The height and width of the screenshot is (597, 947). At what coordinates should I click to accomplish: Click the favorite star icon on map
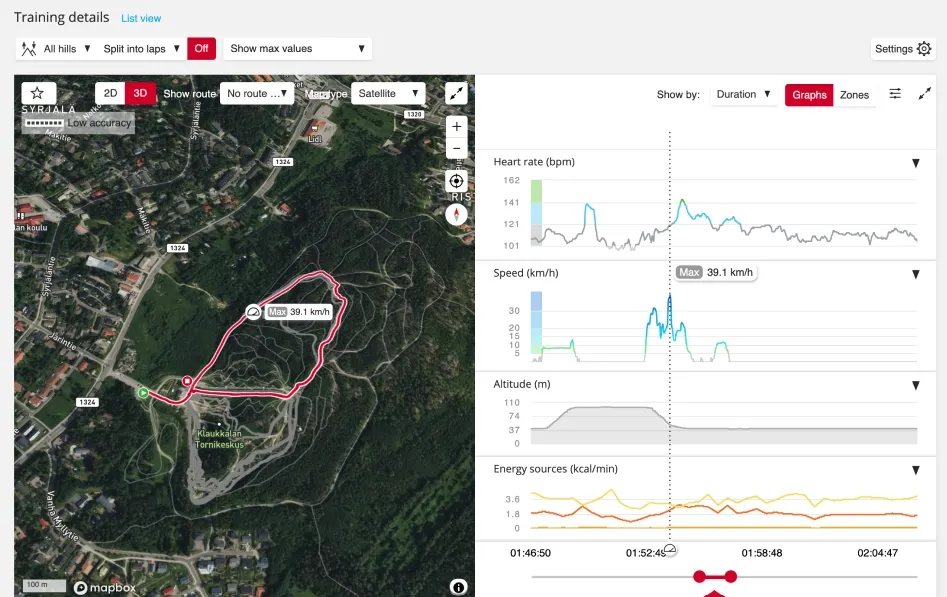click(38, 93)
